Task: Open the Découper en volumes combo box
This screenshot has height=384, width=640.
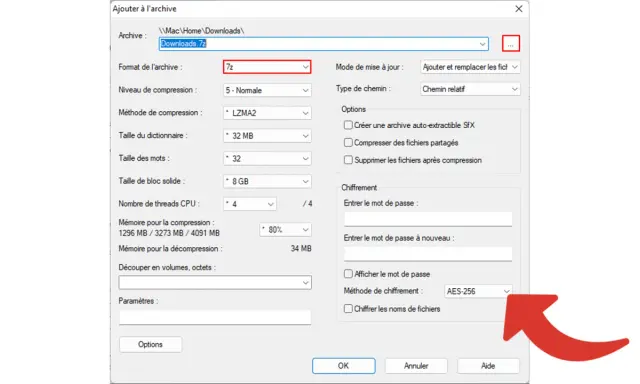Action: pos(215,282)
